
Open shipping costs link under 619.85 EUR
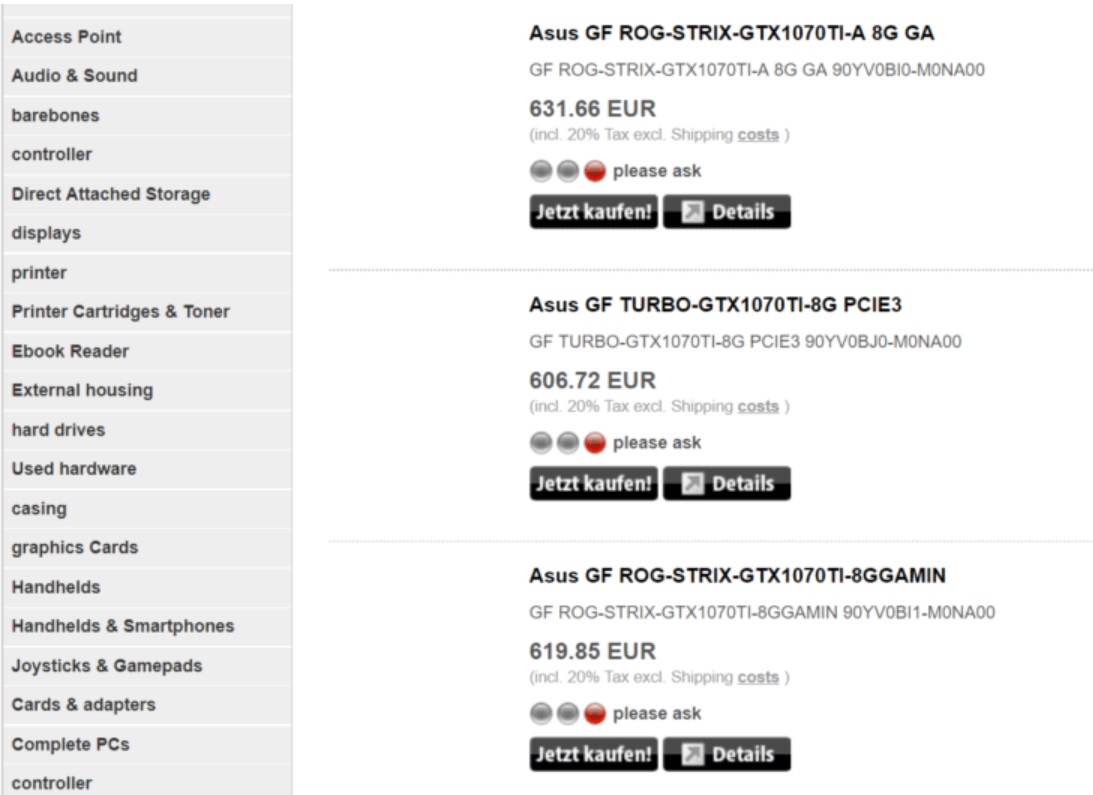click(x=758, y=677)
